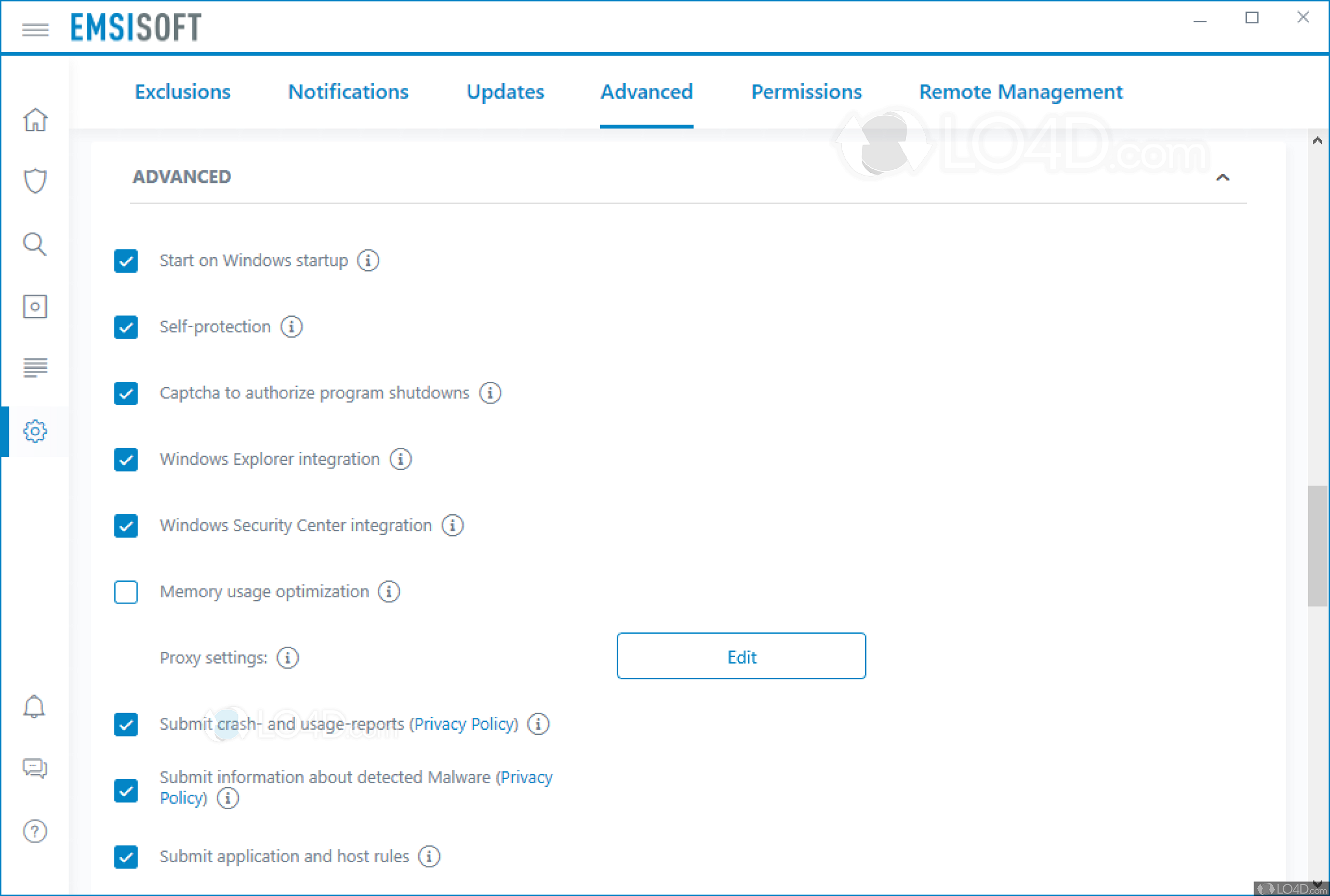
Task: Uncheck Self-protection
Action: (126, 327)
